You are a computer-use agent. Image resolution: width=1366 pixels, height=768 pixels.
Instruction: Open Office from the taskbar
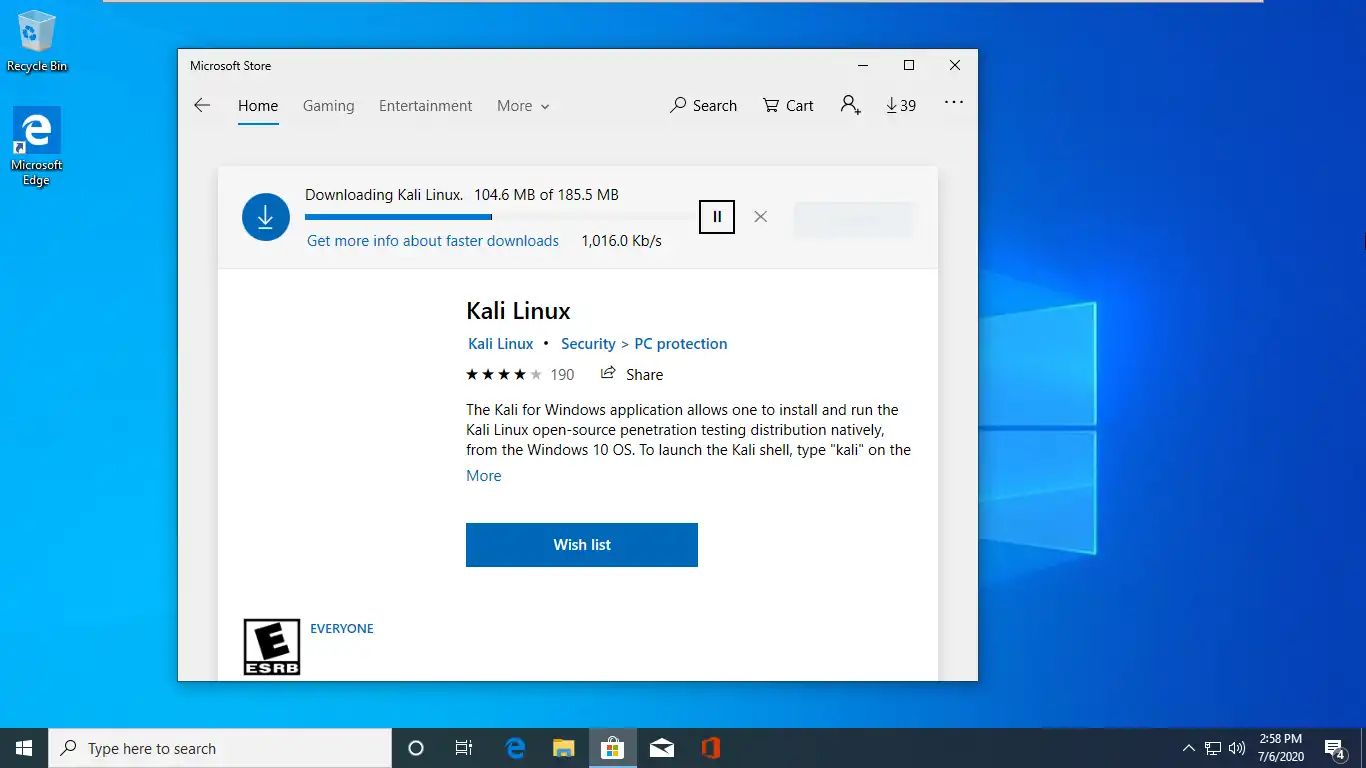(x=710, y=748)
